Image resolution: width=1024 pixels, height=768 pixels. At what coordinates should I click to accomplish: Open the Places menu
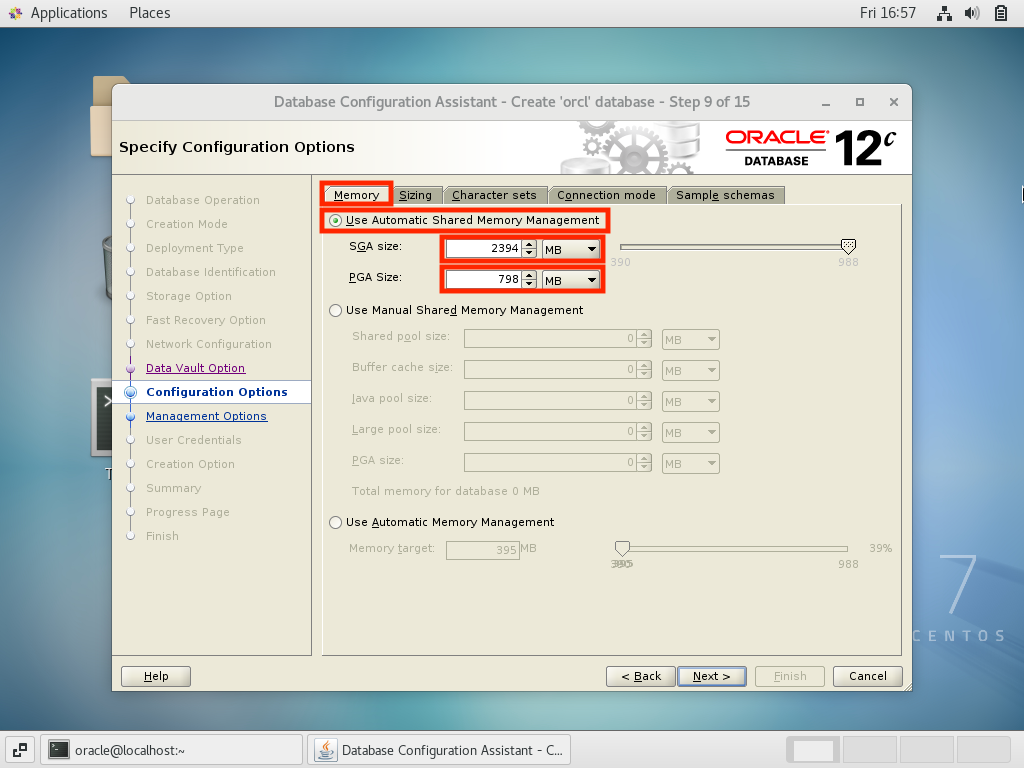pyautogui.click(x=150, y=13)
